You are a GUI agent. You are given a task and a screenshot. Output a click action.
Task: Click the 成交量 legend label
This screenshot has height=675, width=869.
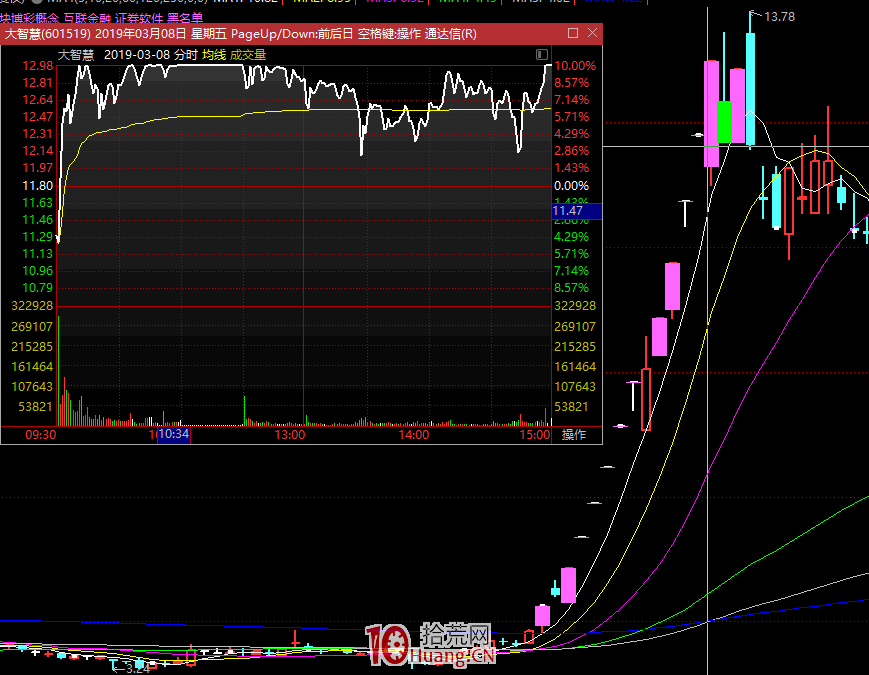coord(248,55)
